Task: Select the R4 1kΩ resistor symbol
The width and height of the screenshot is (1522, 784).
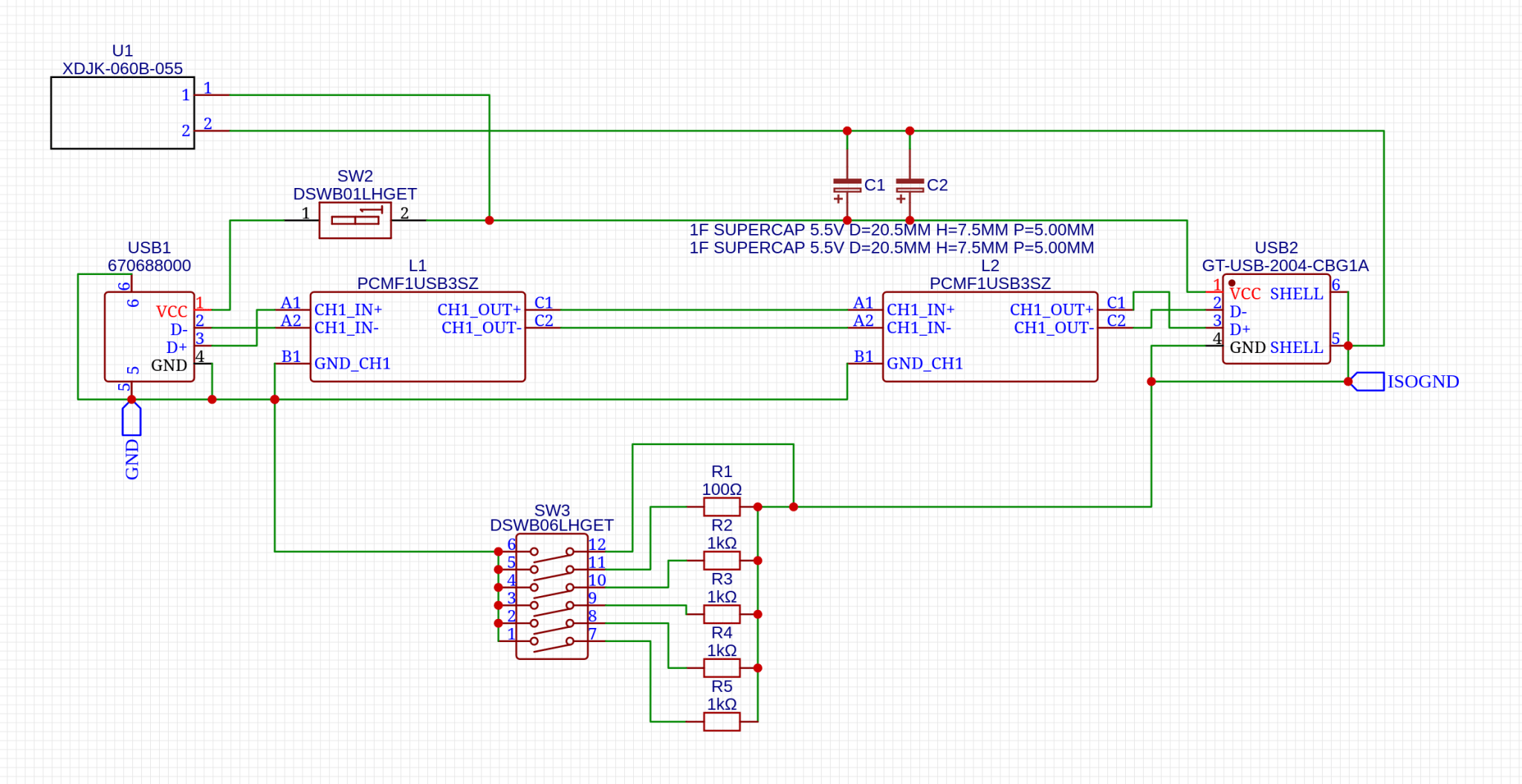Action: pyautogui.click(x=722, y=667)
